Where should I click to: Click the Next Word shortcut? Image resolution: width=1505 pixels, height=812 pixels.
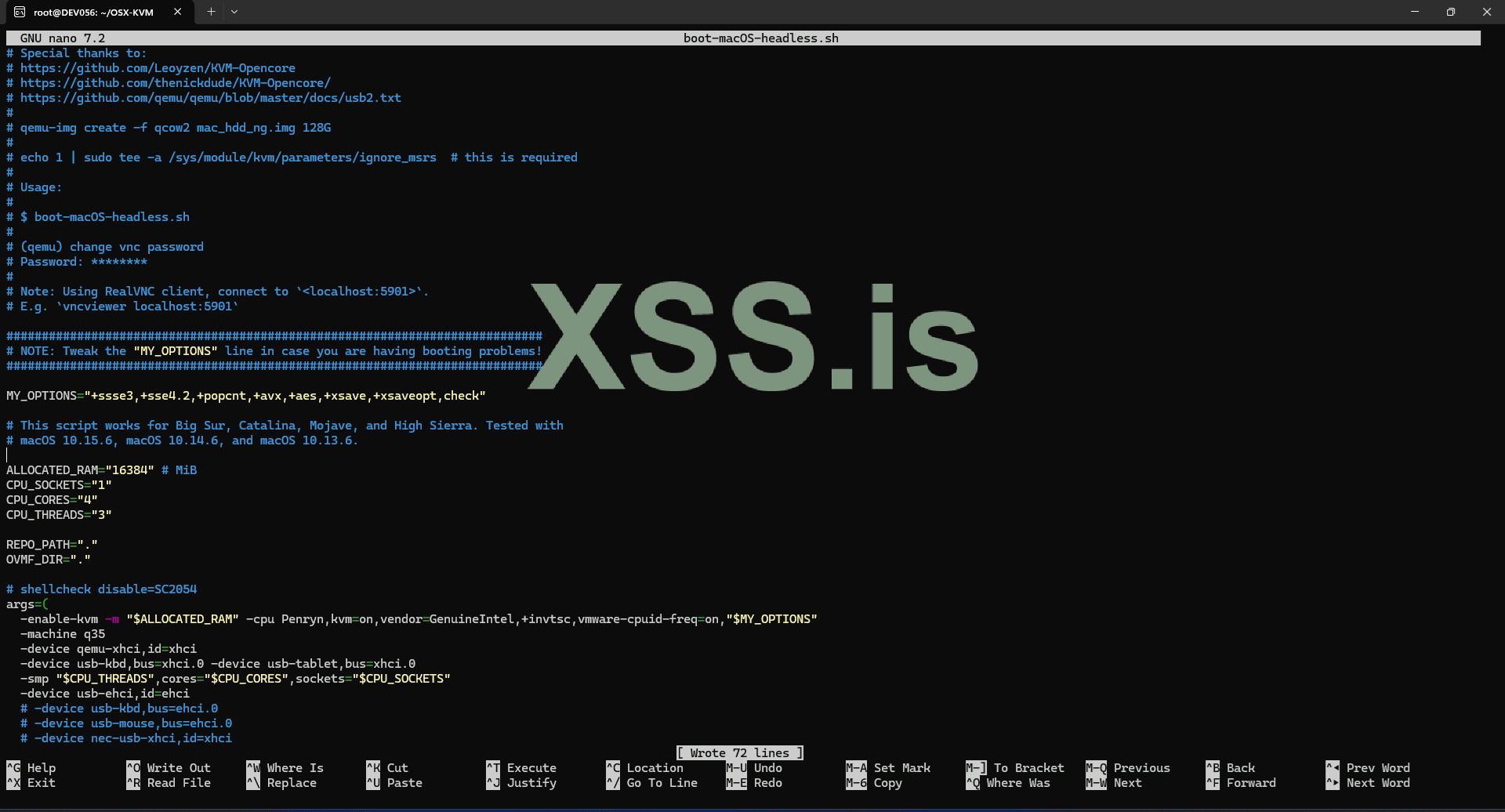1368,783
